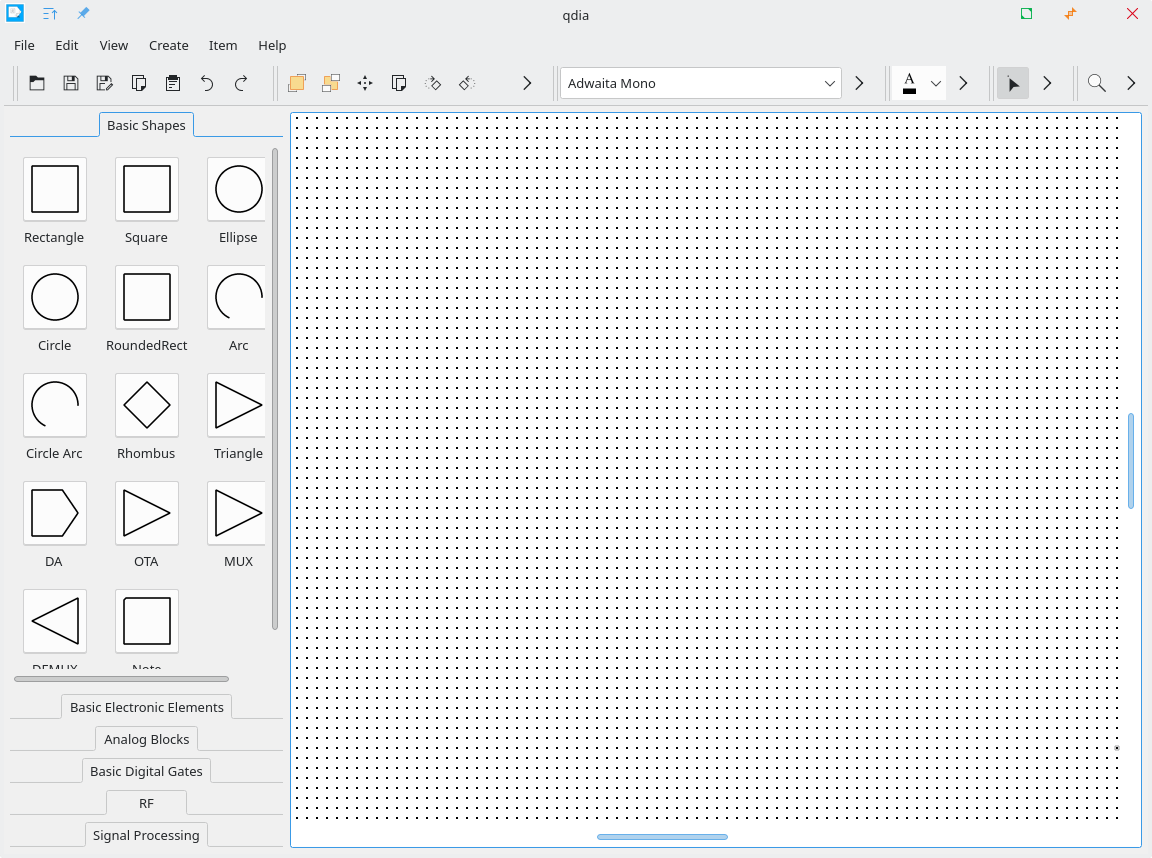Image resolution: width=1152 pixels, height=858 pixels.
Task: Toggle the pin window icon in title bar
Action: click(83, 14)
